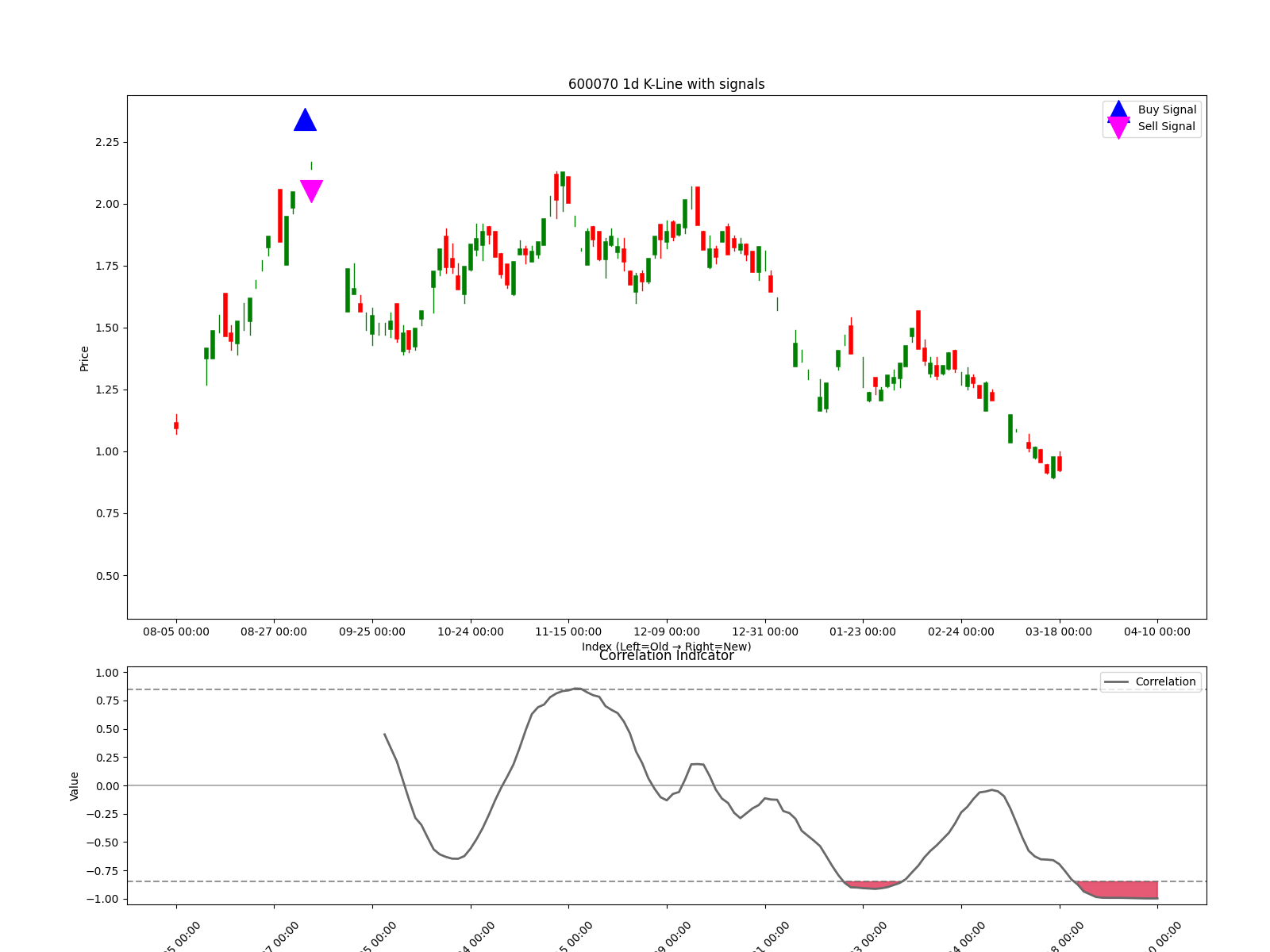Click the 2.25 price axis tick label
This screenshot has height=952, width=1270.
(107, 143)
